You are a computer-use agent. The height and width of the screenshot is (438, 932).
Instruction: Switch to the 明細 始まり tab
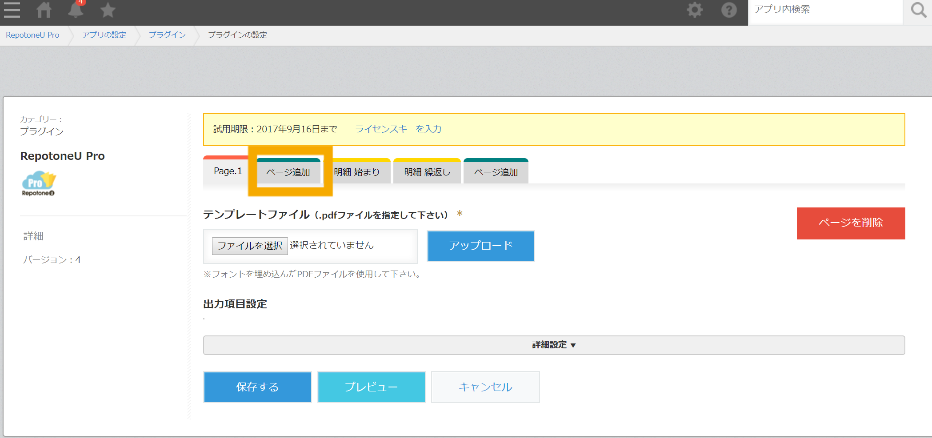356,172
